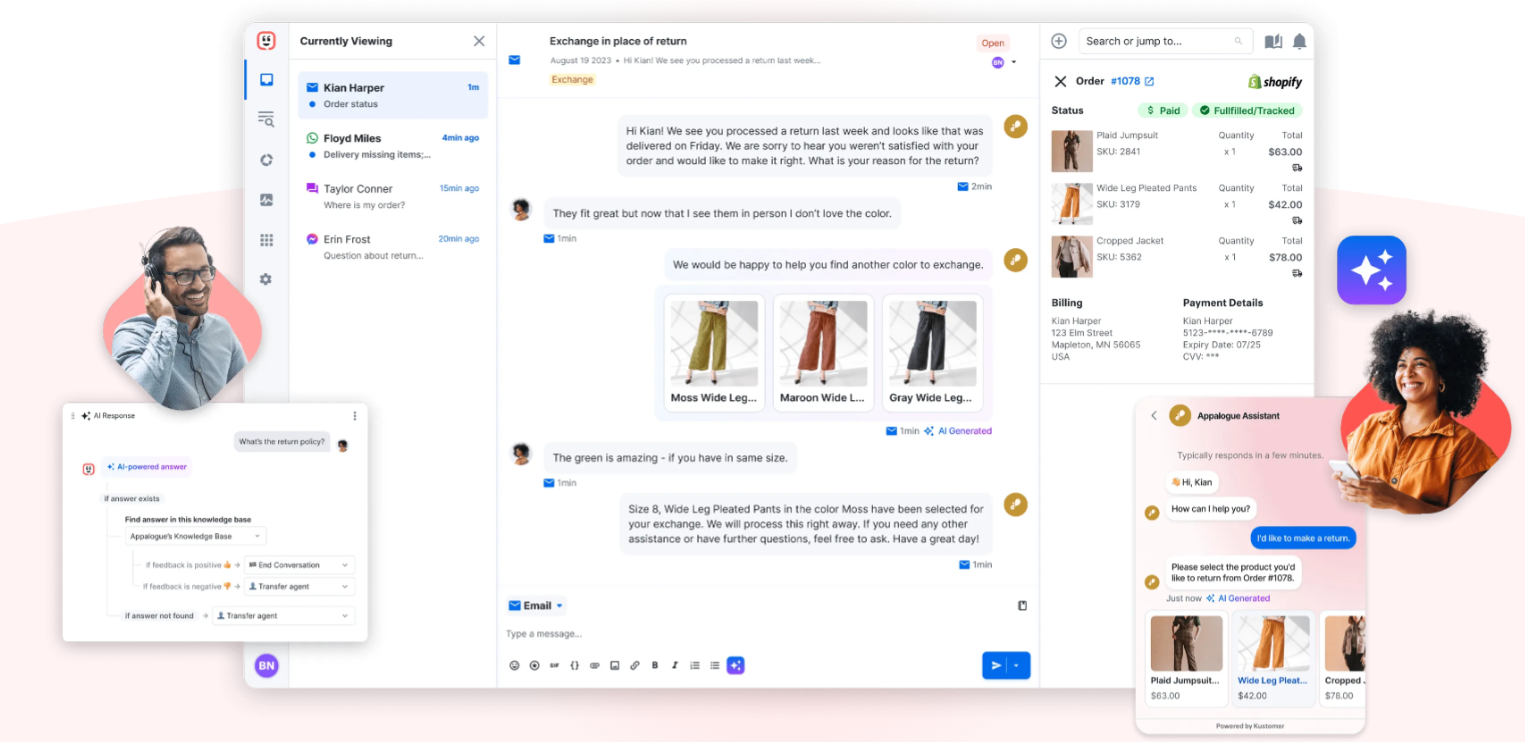
Task: Toggle the numbered list formatting
Action: click(695, 665)
